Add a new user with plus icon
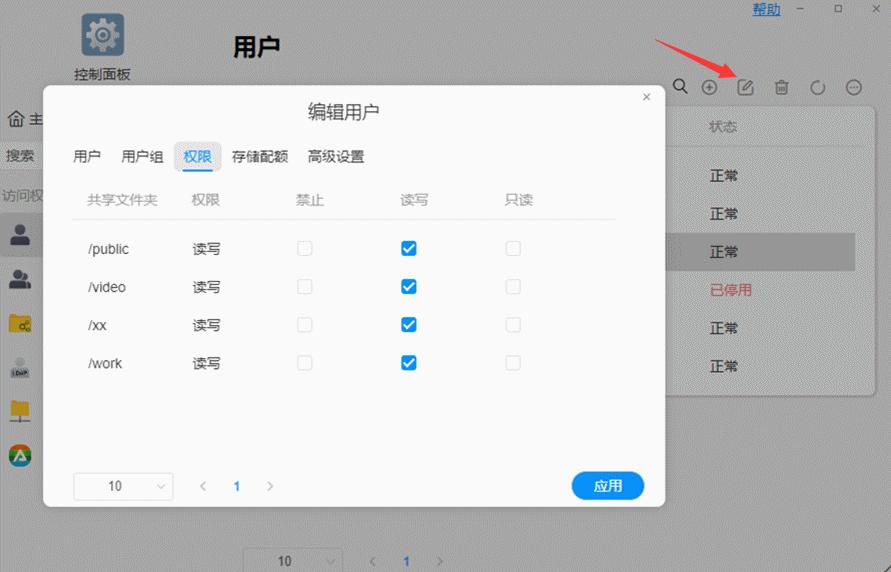 point(709,87)
